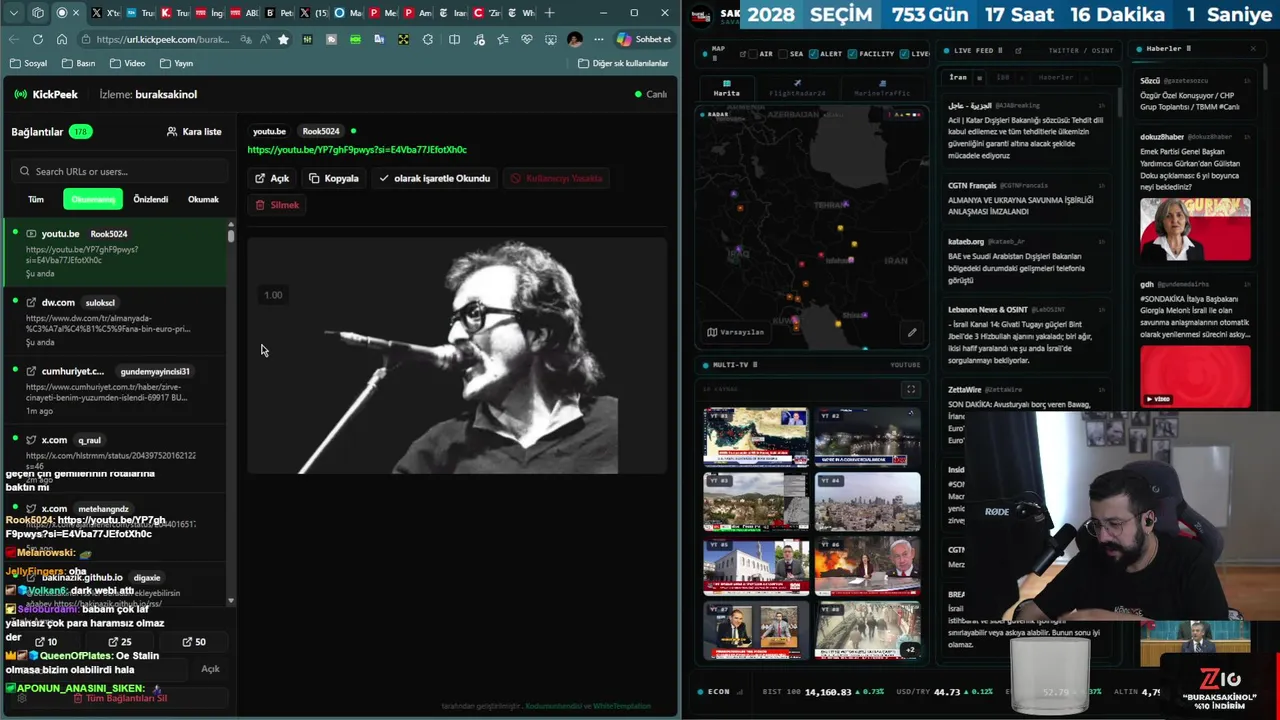This screenshot has height=720, width=1280.
Task: Click the Açık open-link button
Action: 272,178
